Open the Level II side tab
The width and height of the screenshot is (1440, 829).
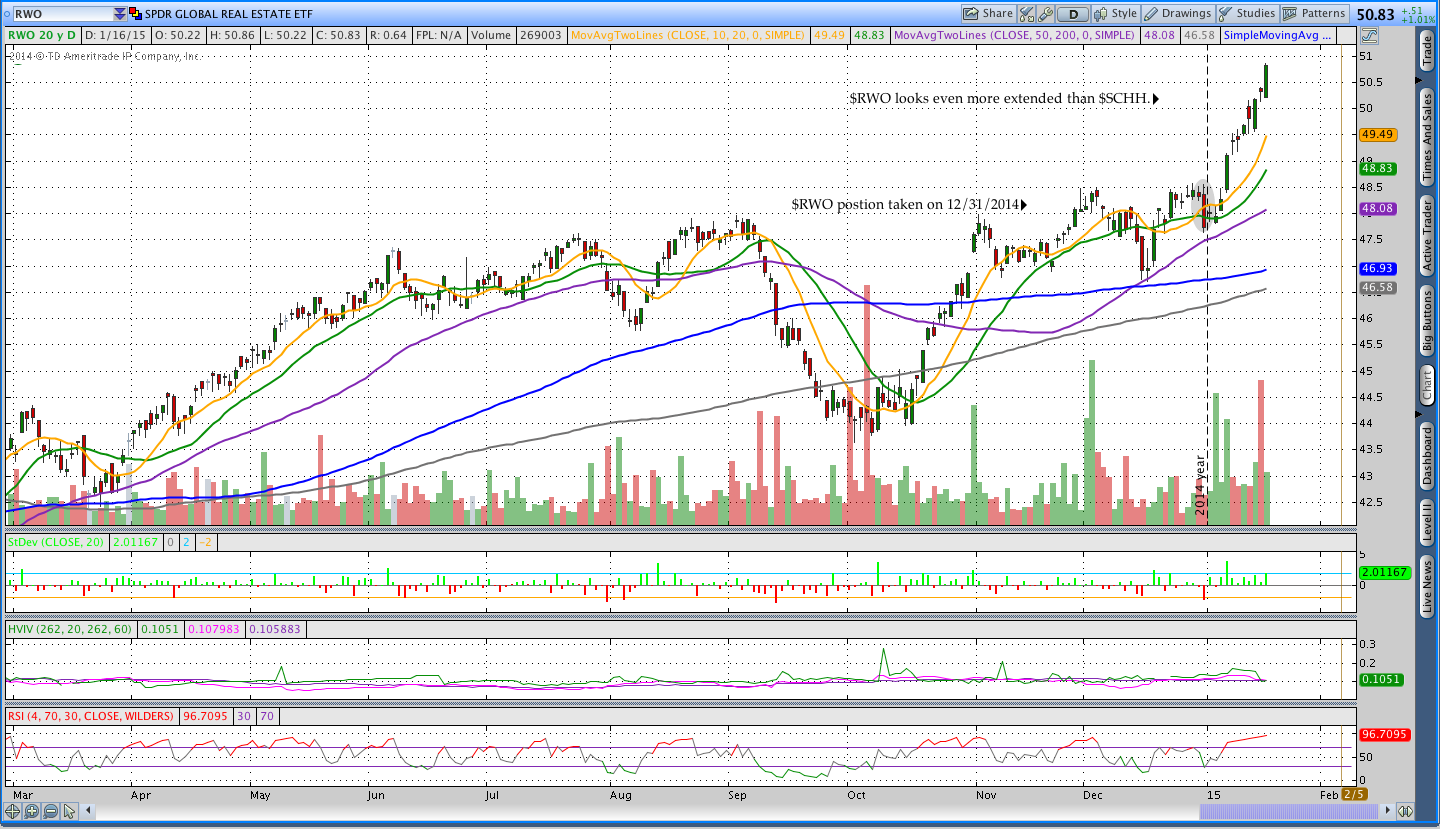point(1427,522)
